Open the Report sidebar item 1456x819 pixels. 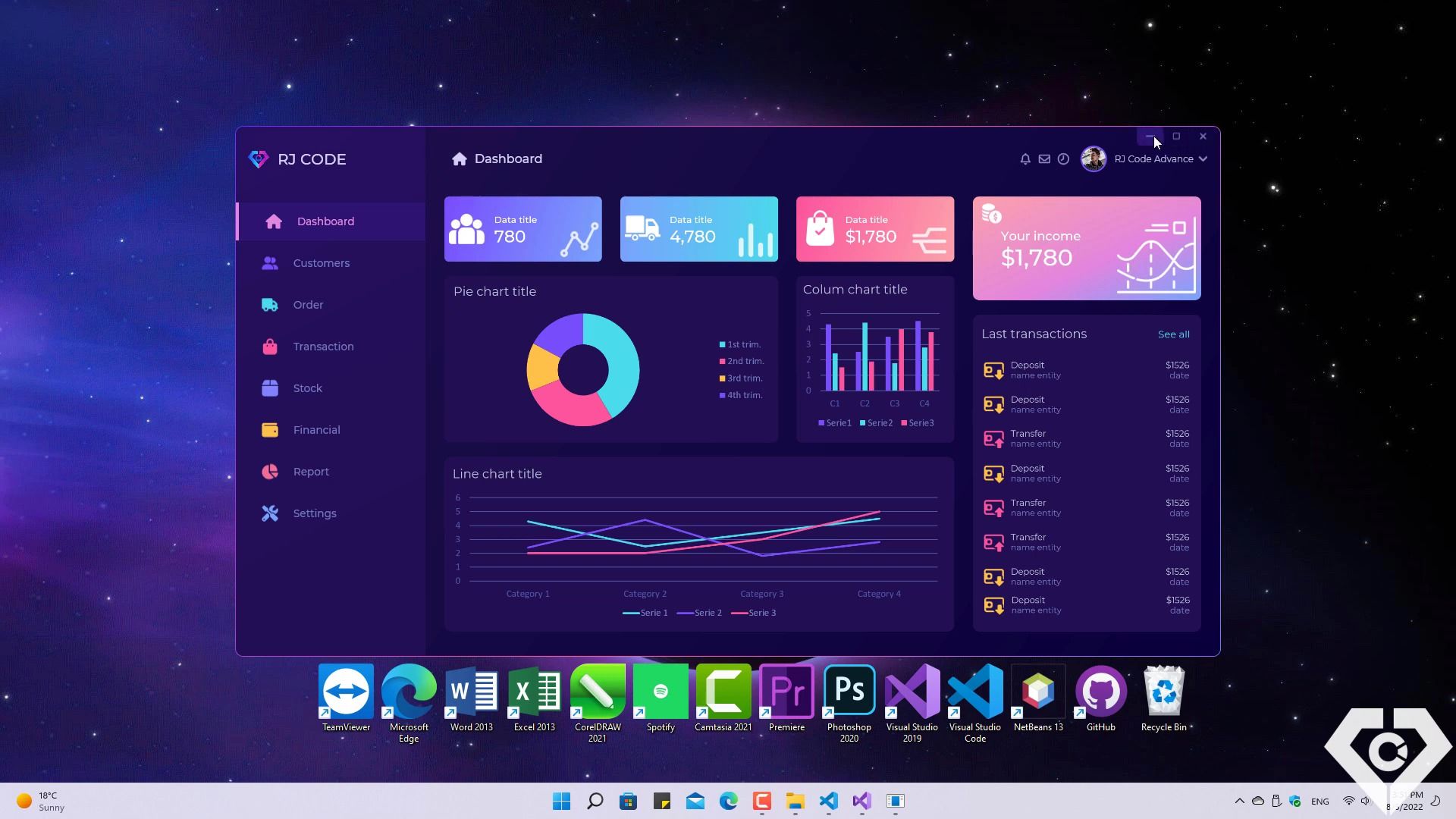311,472
